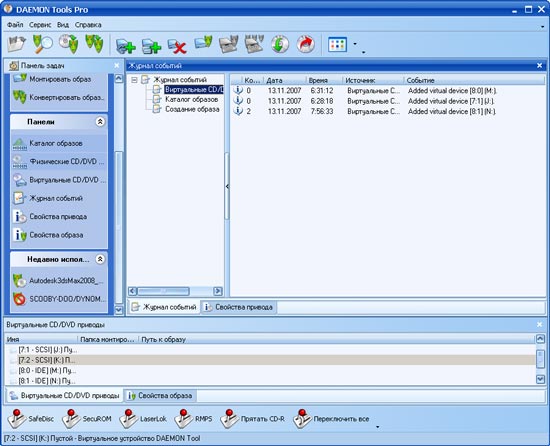Sort event log by Дата column
This screenshot has width=550, height=446.
[x=284, y=80]
